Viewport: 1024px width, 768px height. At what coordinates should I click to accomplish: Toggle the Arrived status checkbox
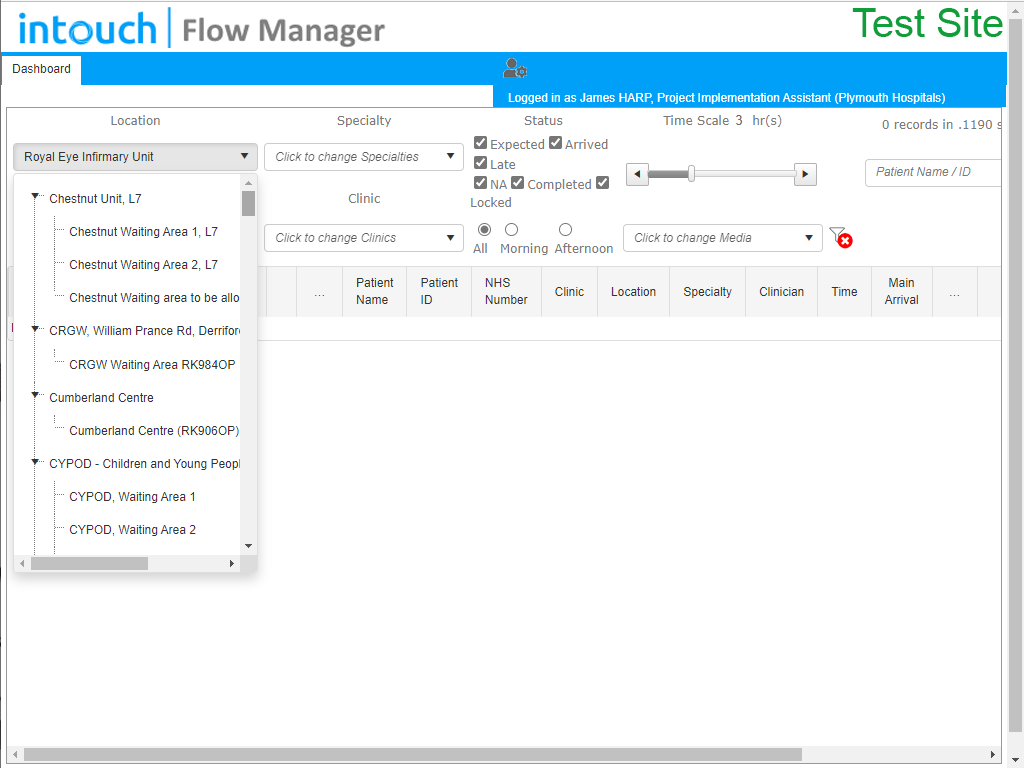coord(555,143)
